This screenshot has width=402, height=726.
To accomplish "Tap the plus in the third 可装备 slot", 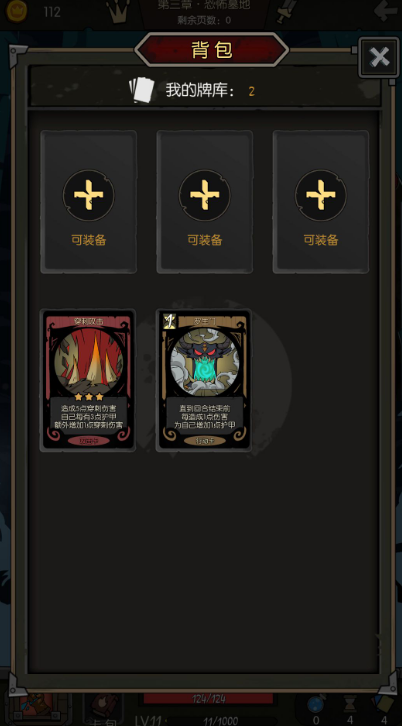I will coord(321,195).
